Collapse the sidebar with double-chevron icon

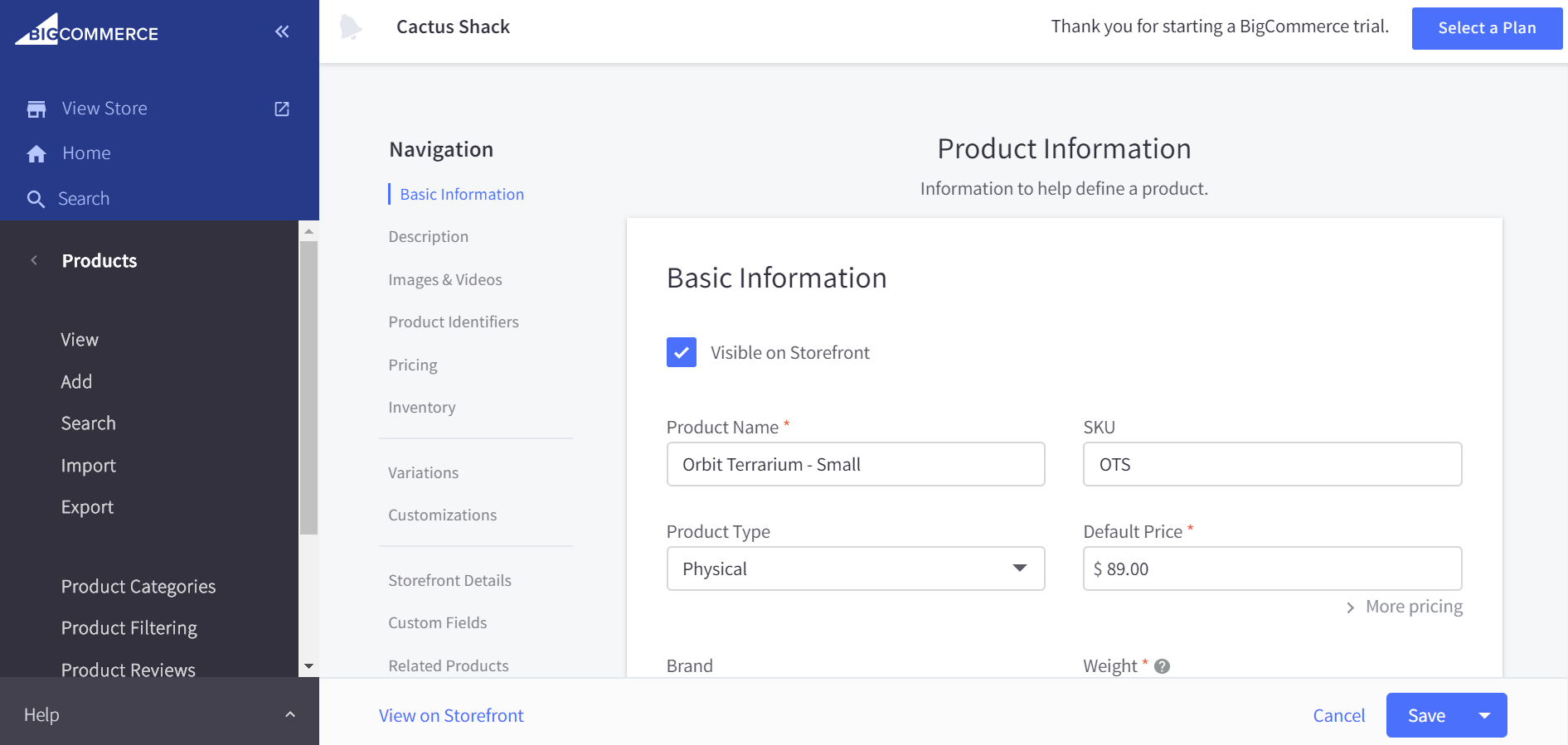point(282,31)
